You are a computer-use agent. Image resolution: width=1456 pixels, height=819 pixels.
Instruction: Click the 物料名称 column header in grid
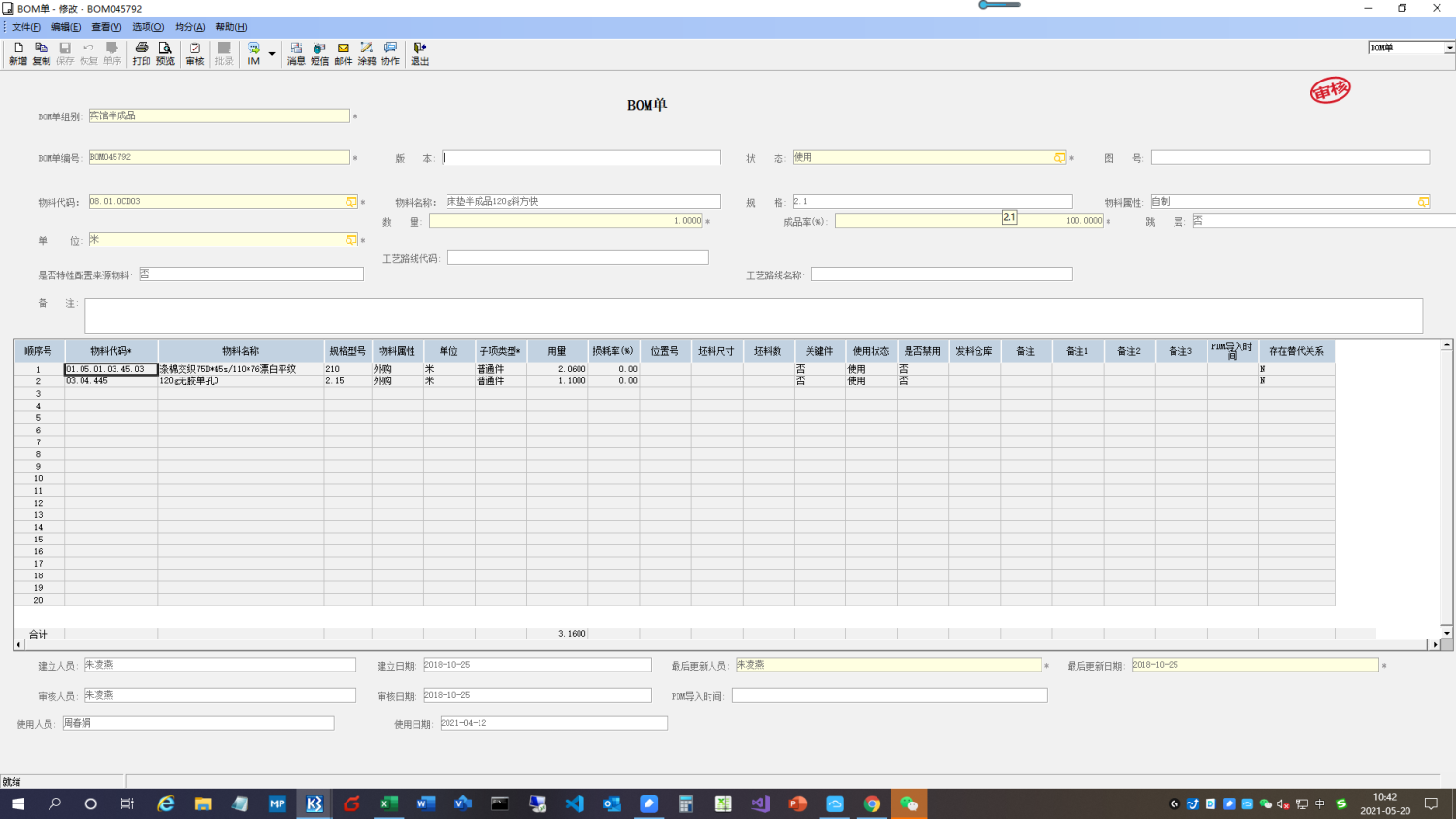pyautogui.click(x=241, y=351)
